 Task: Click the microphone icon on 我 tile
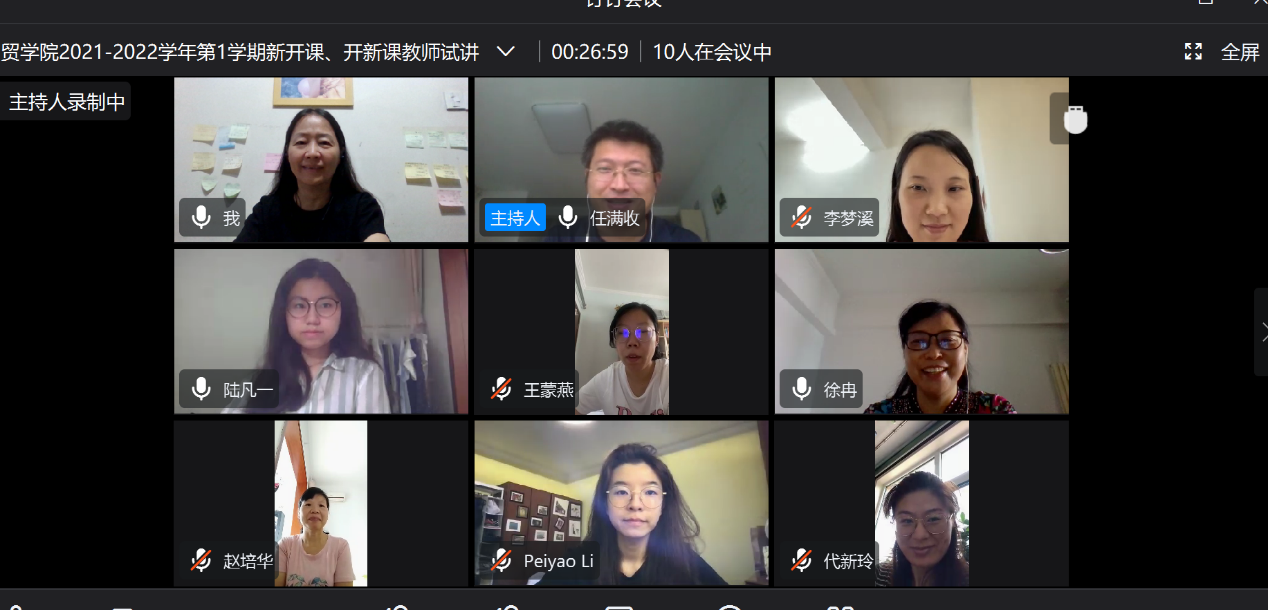point(201,217)
